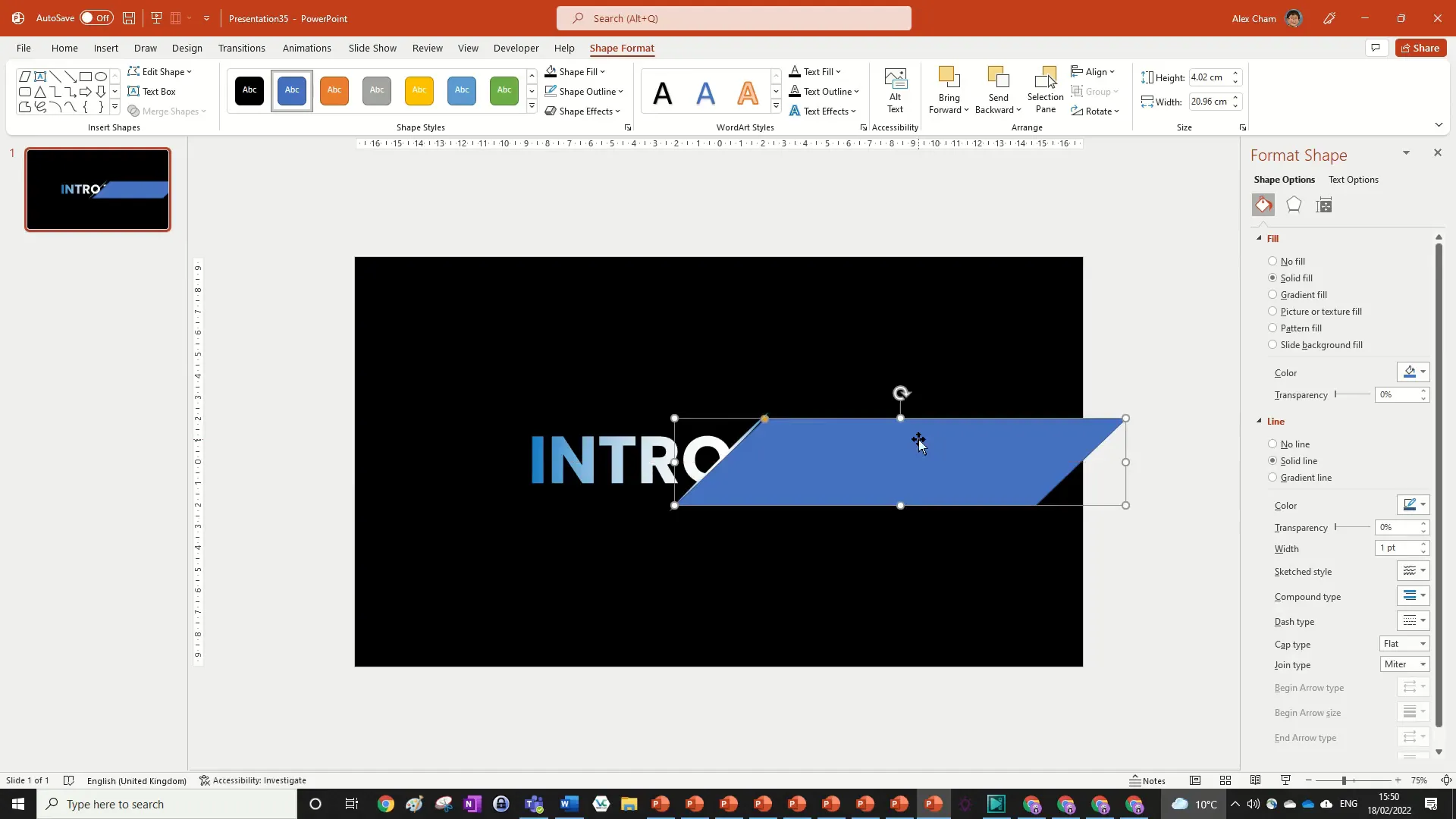
Task: Open Microsoft Word from taskbar
Action: (569, 804)
